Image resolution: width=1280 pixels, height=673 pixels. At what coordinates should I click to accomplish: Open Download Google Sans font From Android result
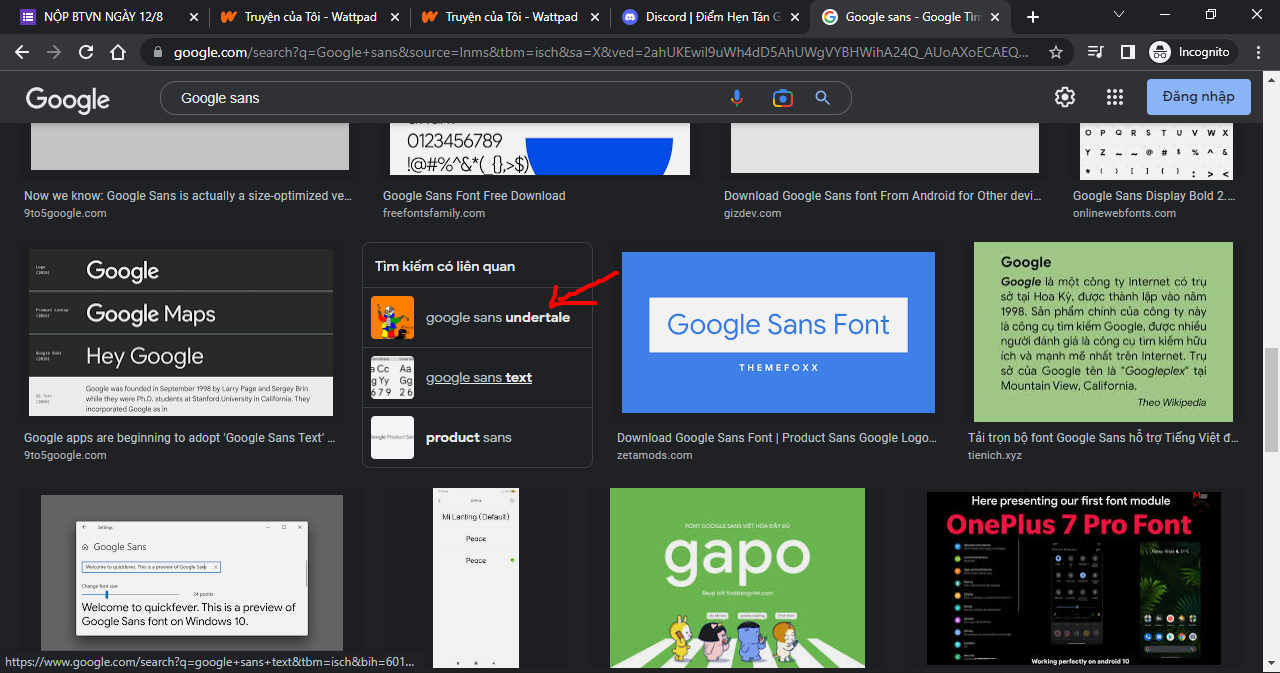883,196
